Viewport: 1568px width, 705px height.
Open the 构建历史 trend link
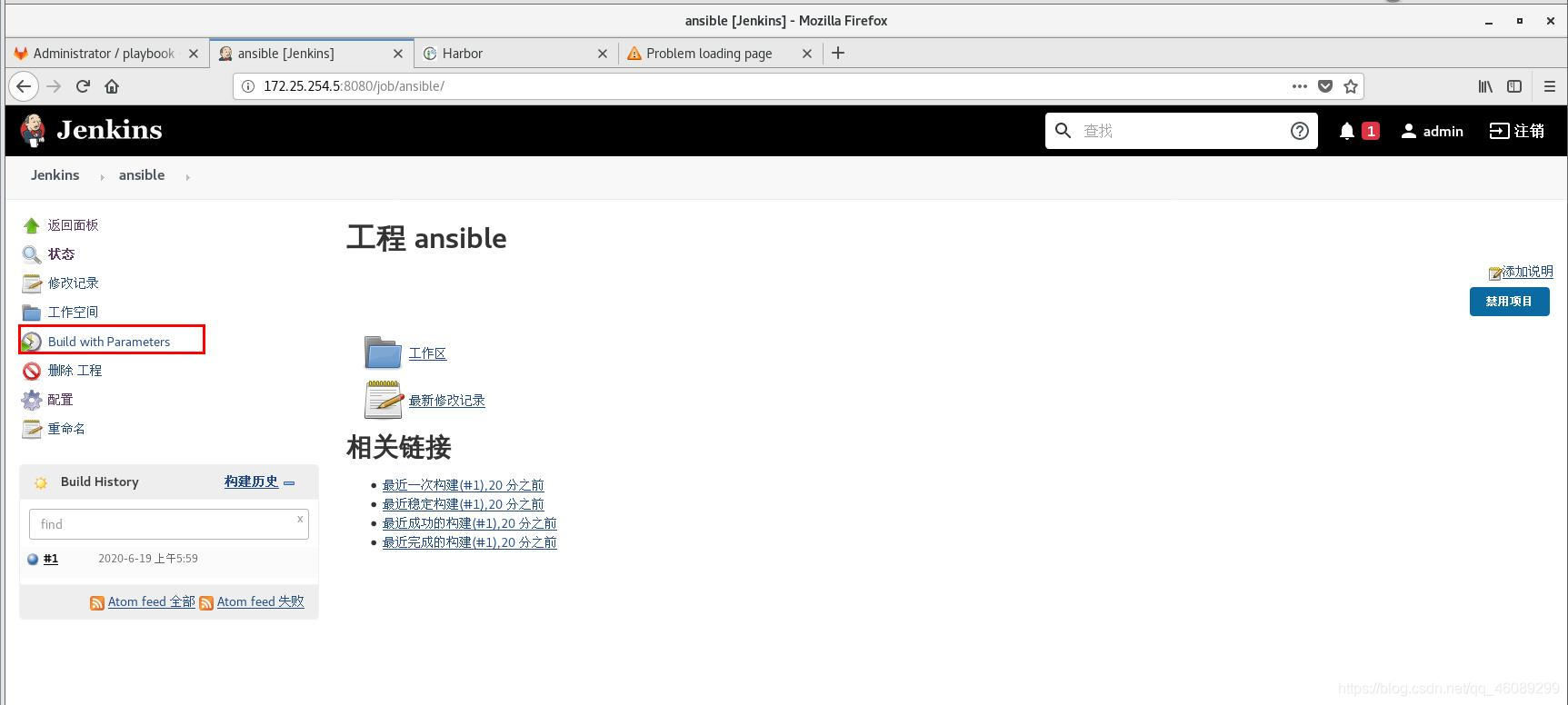point(251,482)
